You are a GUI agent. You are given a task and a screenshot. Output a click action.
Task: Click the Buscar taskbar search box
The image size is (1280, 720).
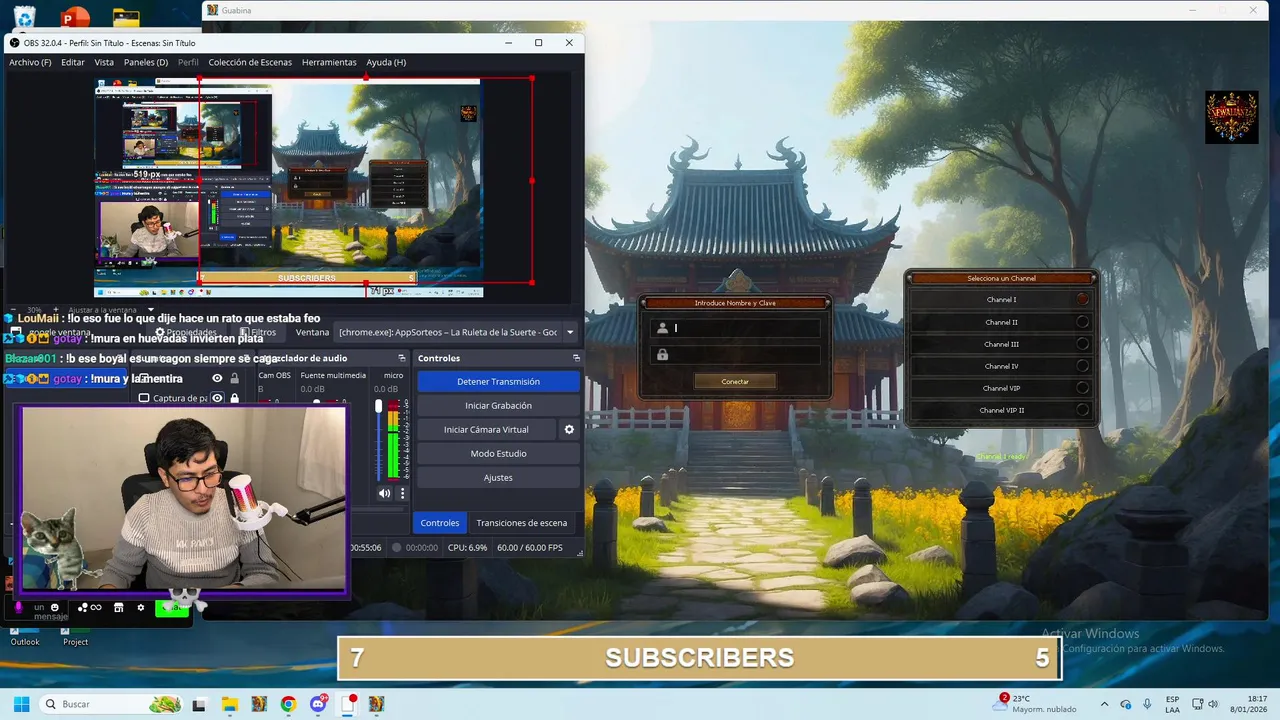click(x=112, y=704)
